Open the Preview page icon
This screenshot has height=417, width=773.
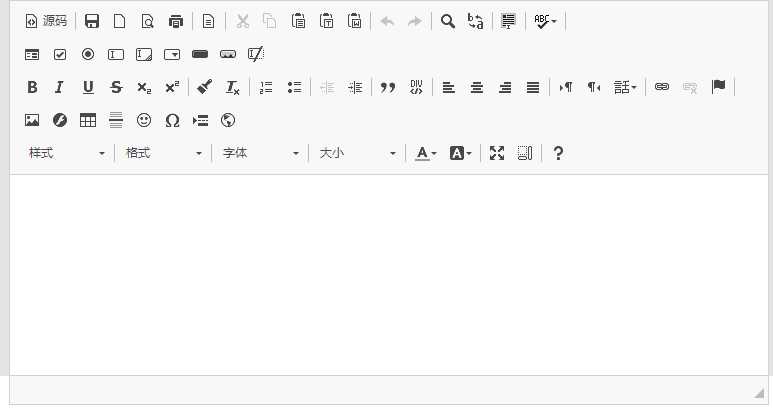(x=147, y=21)
